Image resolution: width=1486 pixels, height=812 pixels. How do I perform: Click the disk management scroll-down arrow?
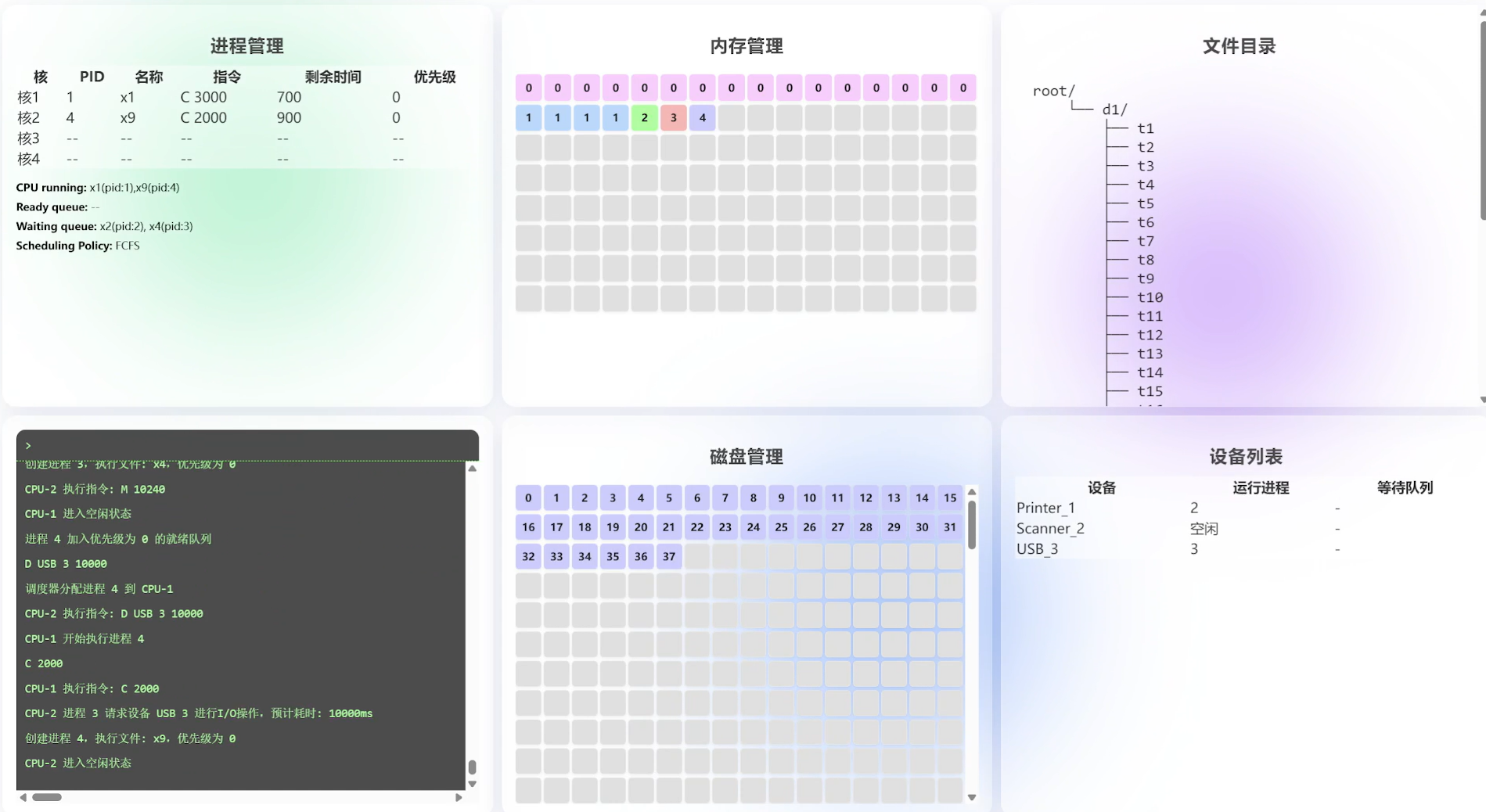[972, 797]
